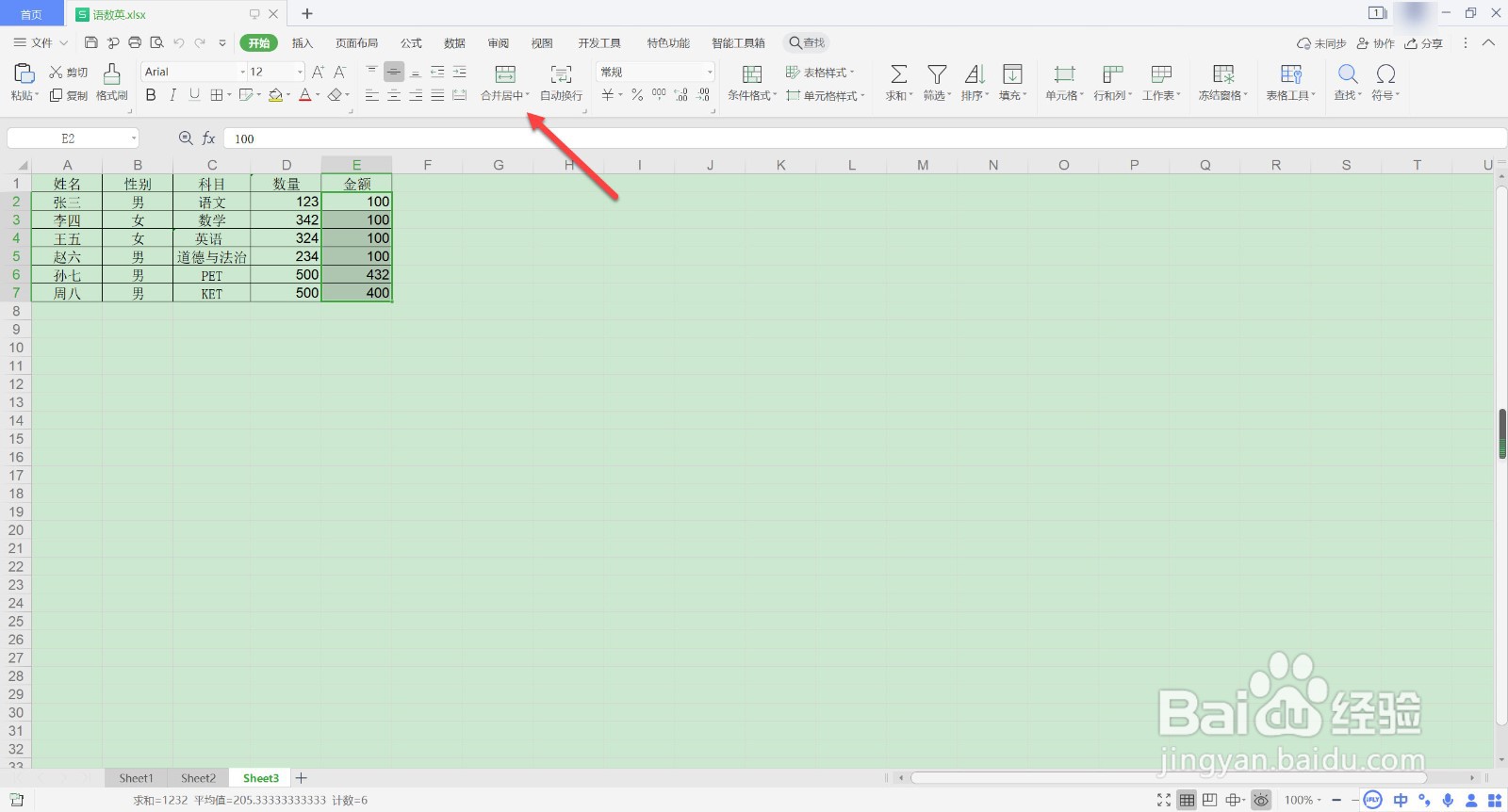Click the Insert Function fx icon
This screenshot has width=1508, height=812.
click(x=208, y=138)
